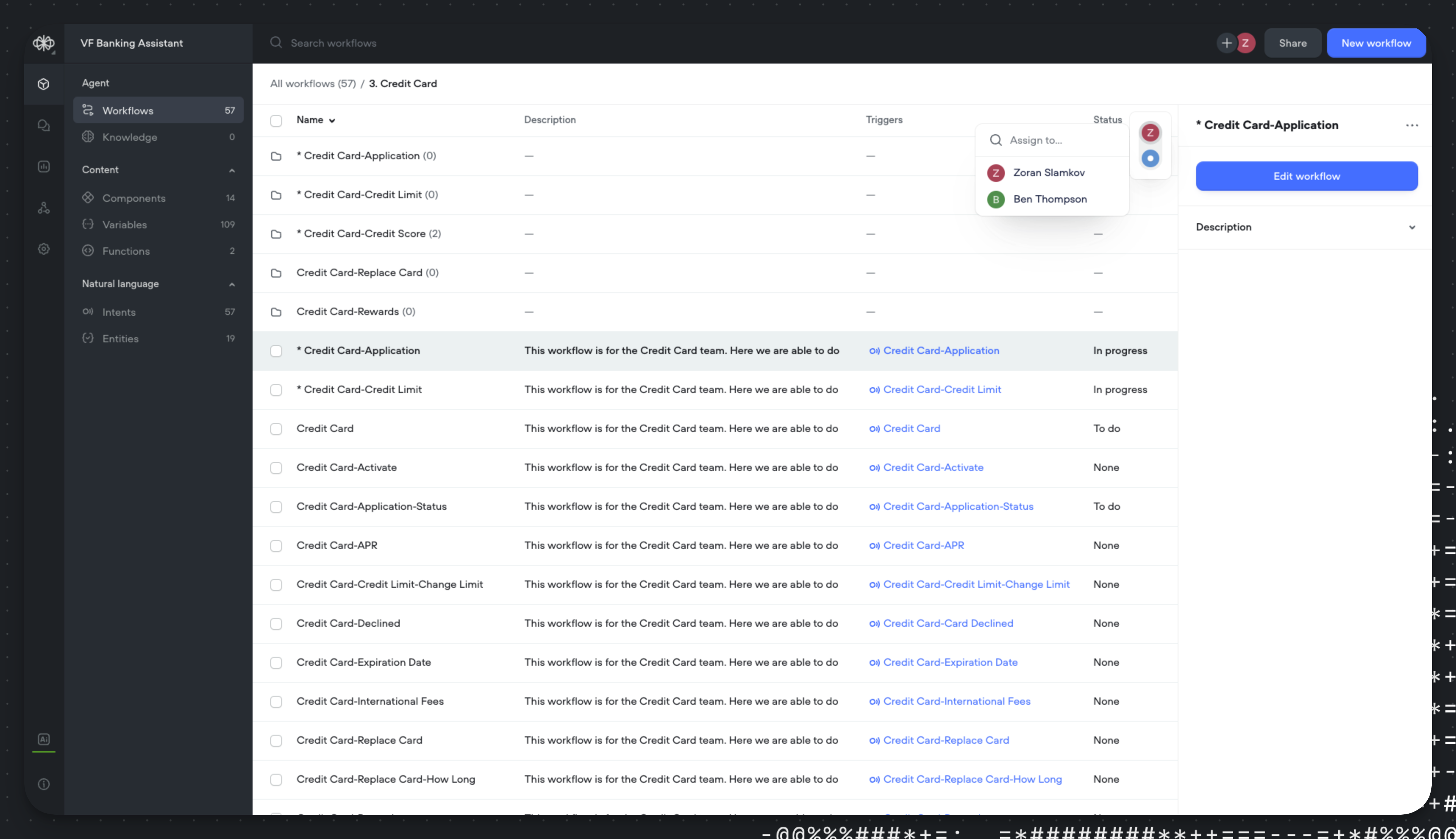Expand the Description panel chevron
Image resolution: width=1456 pixels, height=839 pixels.
point(1412,227)
